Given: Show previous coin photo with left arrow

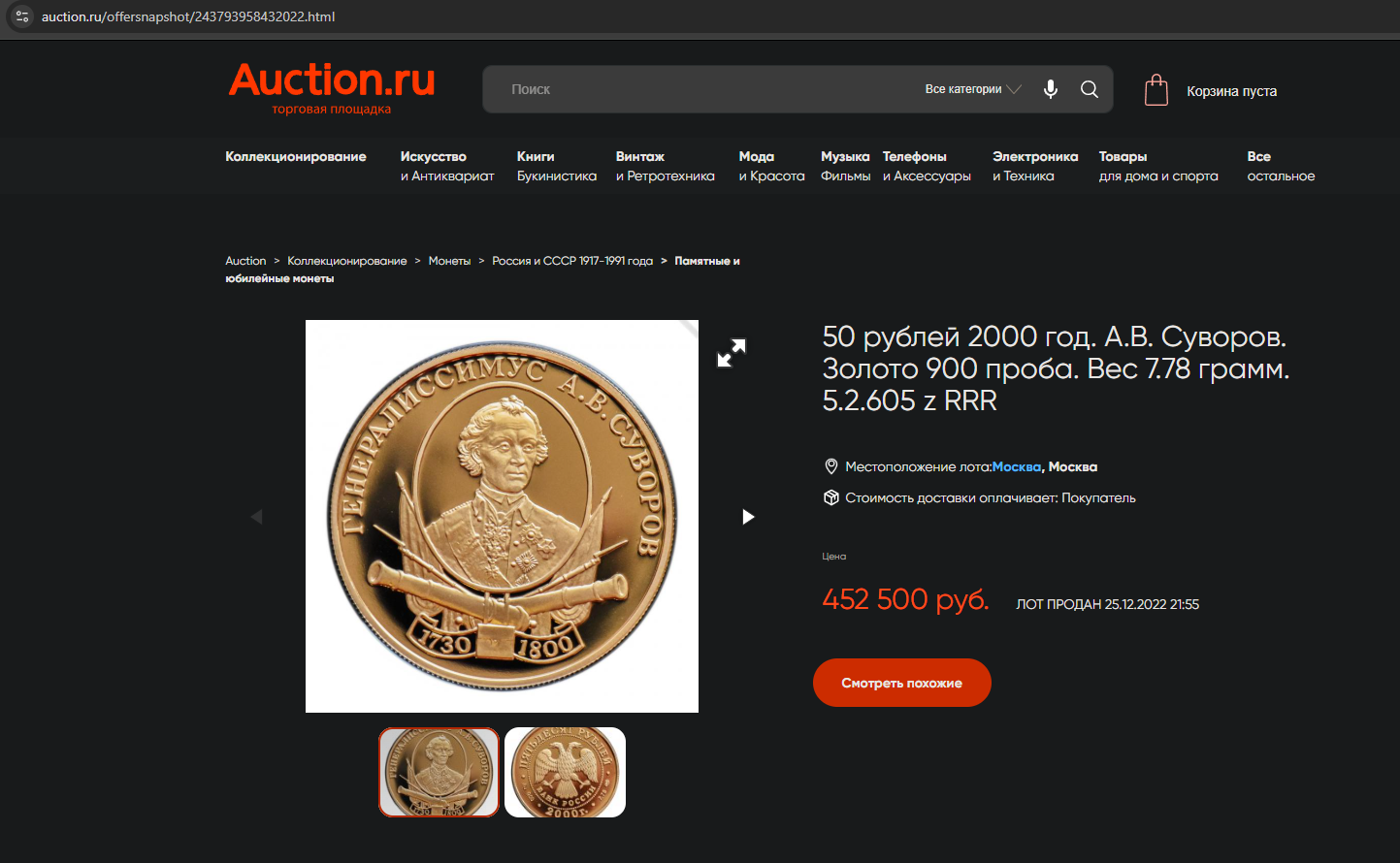Looking at the screenshot, I should (x=256, y=517).
